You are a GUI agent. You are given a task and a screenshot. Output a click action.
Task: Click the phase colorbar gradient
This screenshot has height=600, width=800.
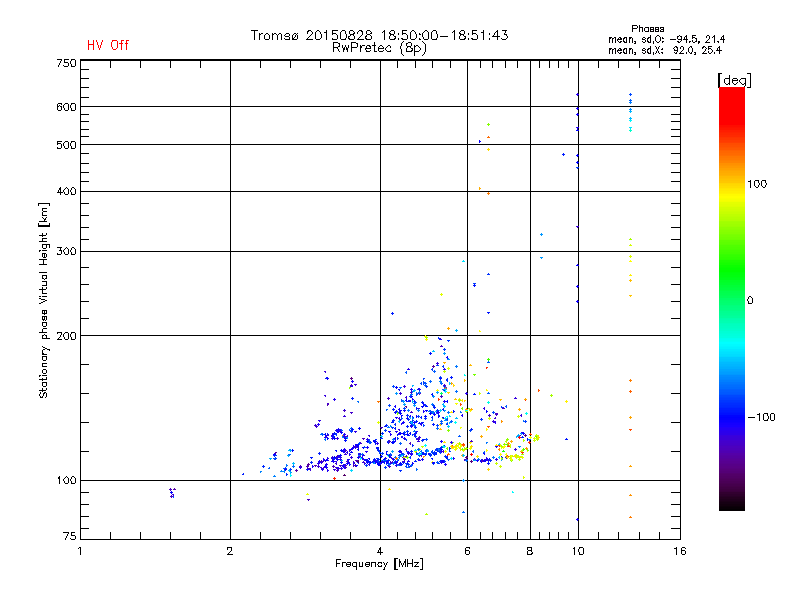click(732, 299)
